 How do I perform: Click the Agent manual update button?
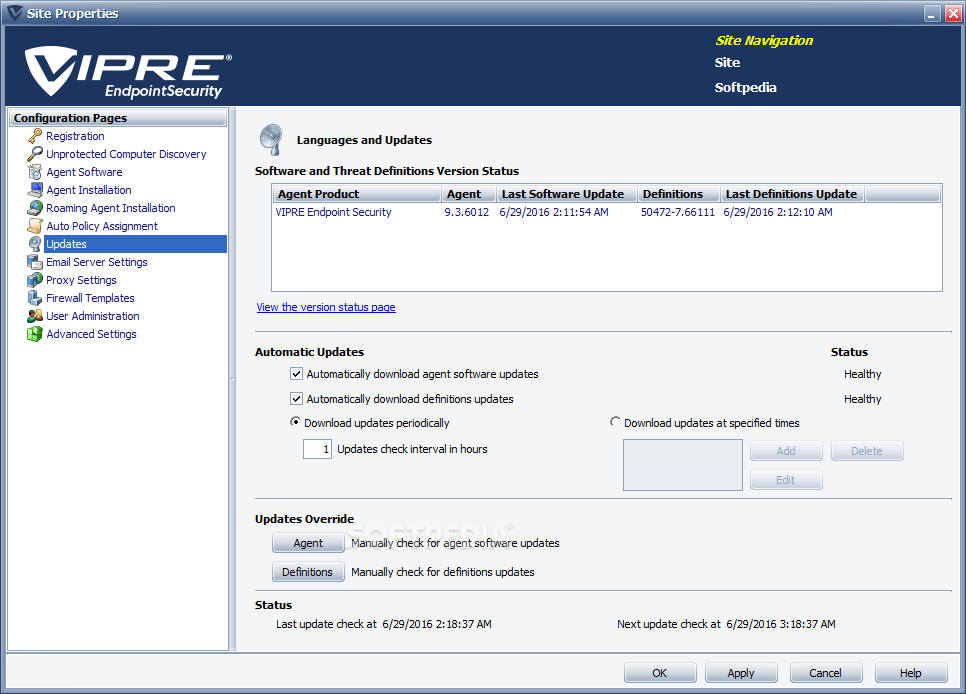(308, 543)
